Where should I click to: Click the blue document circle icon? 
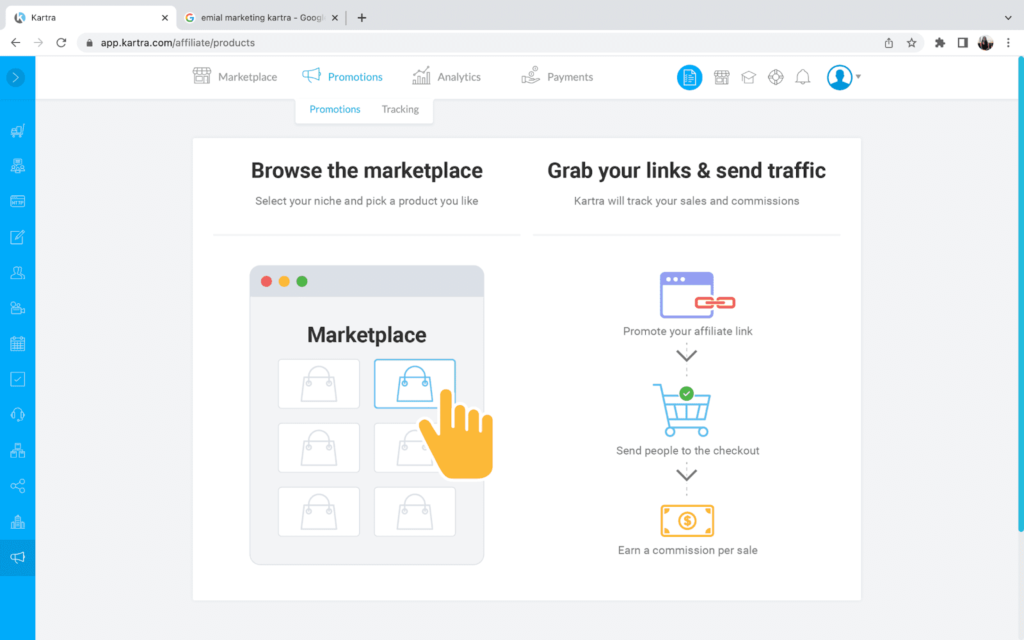click(689, 77)
